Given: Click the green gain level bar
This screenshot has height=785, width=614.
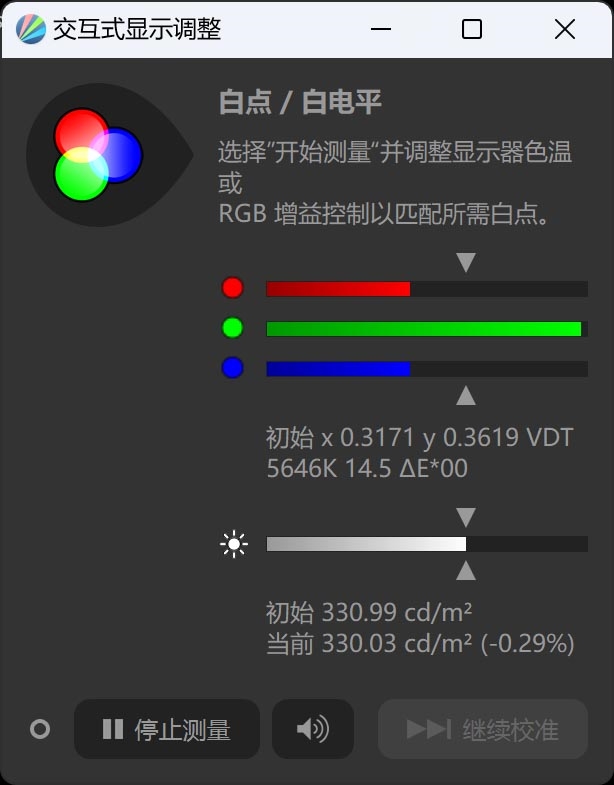Looking at the screenshot, I should 427,329.
